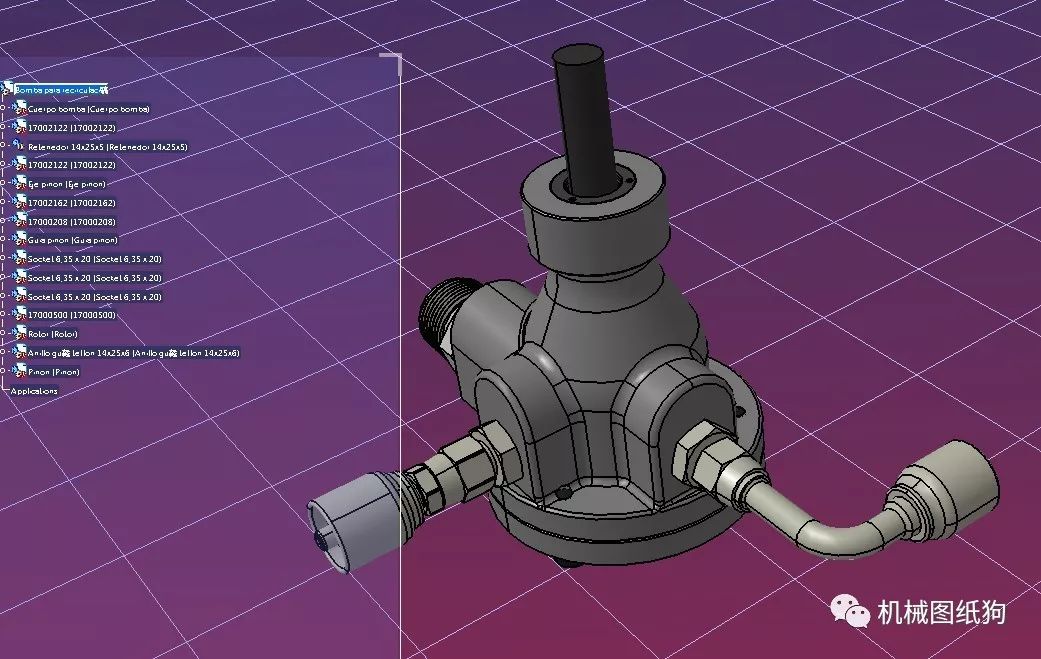Select the Pinon label in tree
The width and height of the screenshot is (1041, 659).
tap(53, 372)
